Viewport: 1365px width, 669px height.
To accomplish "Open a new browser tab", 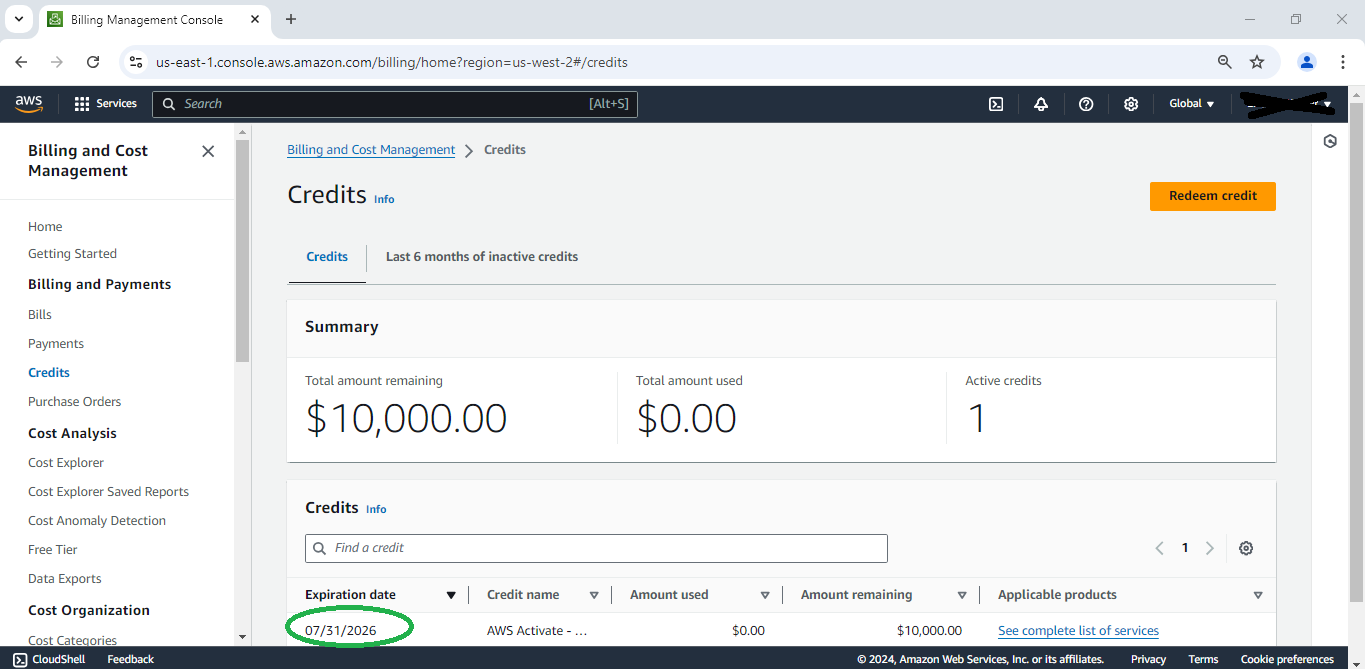I will tap(291, 19).
